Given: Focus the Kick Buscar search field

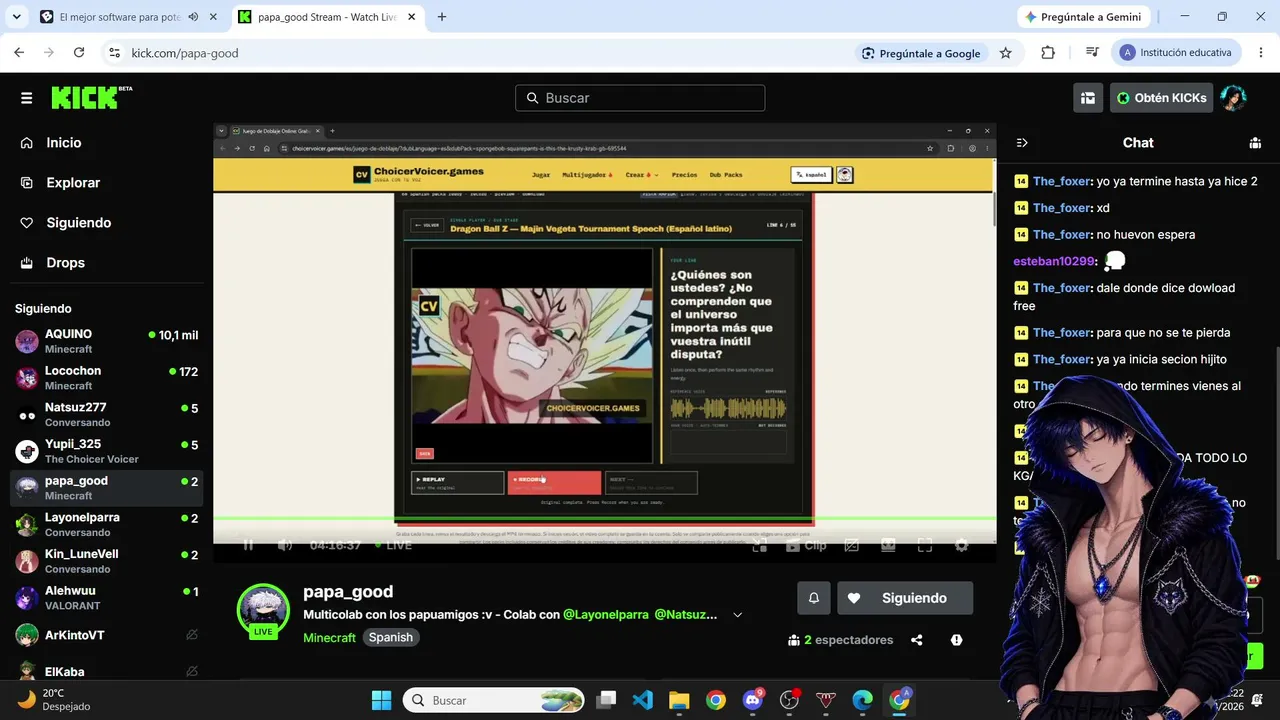Looking at the screenshot, I should [x=640, y=98].
